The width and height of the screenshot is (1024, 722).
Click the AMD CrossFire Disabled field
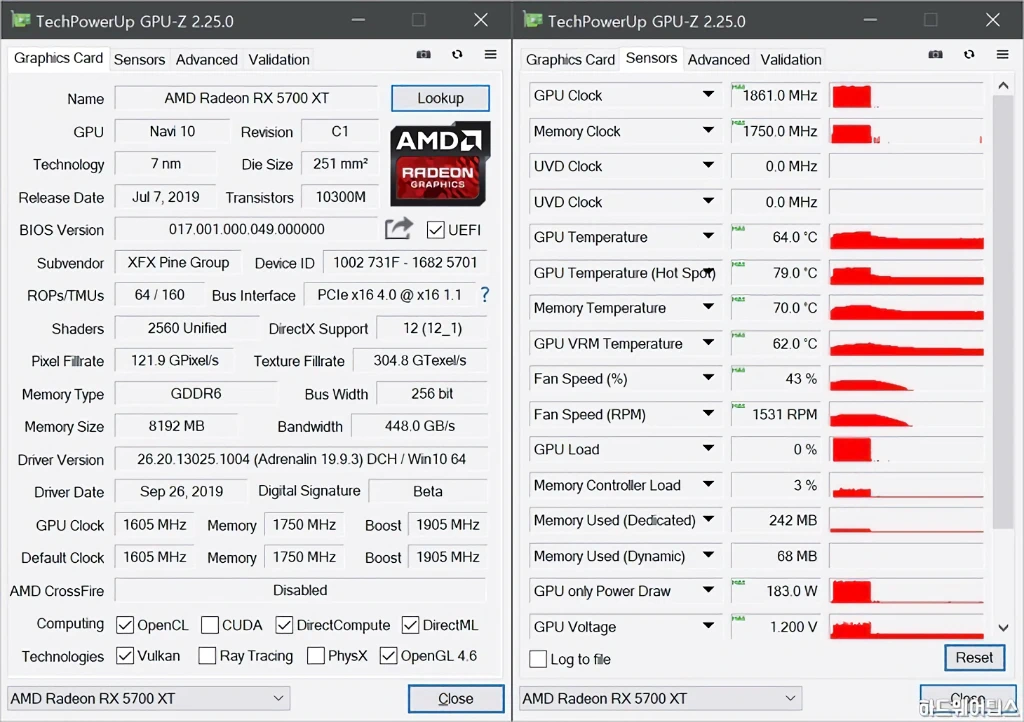click(300, 590)
